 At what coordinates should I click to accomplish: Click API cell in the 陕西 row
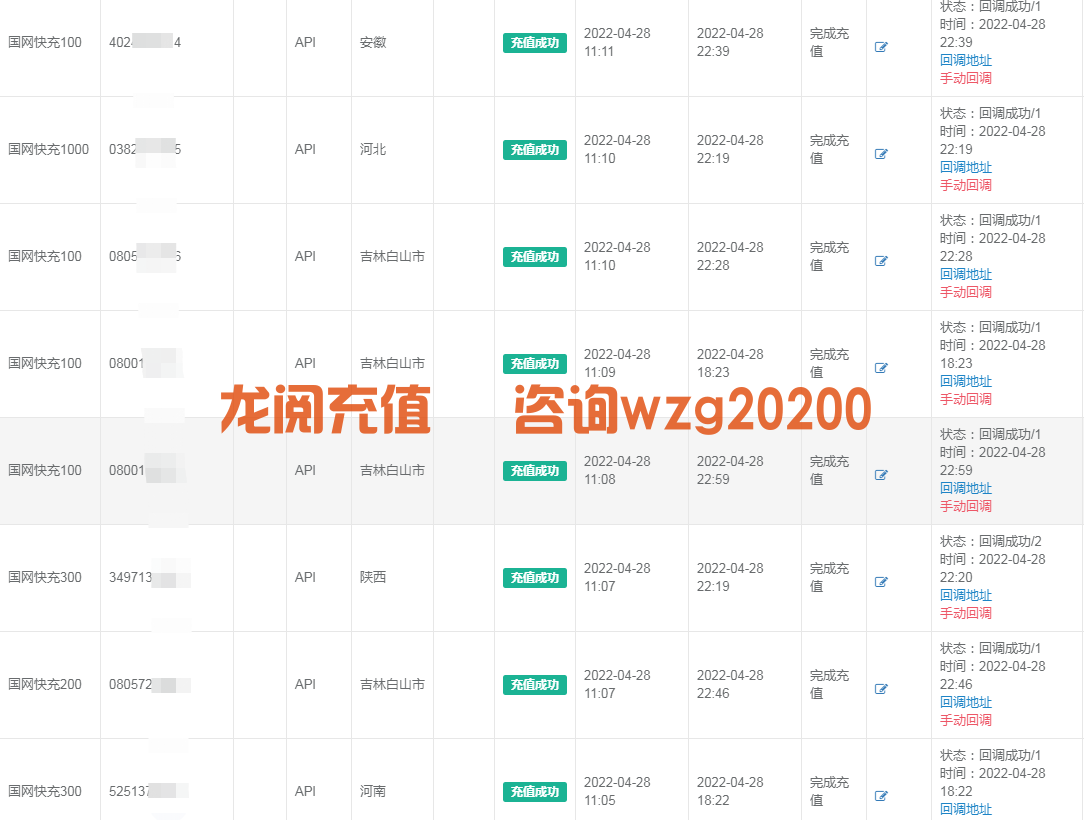pos(305,577)
